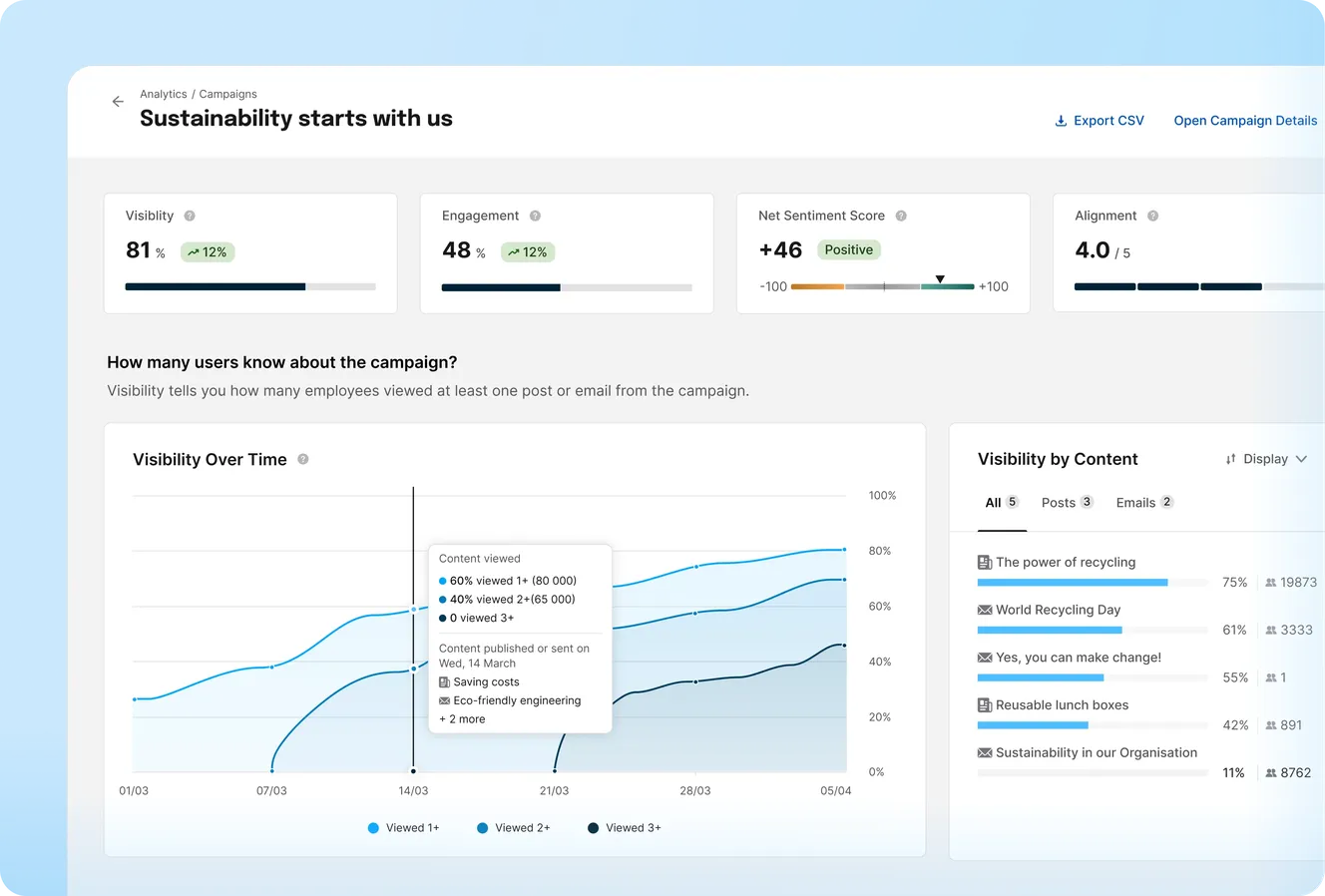Click viewers icon next to 3333

coord(1271,631)
